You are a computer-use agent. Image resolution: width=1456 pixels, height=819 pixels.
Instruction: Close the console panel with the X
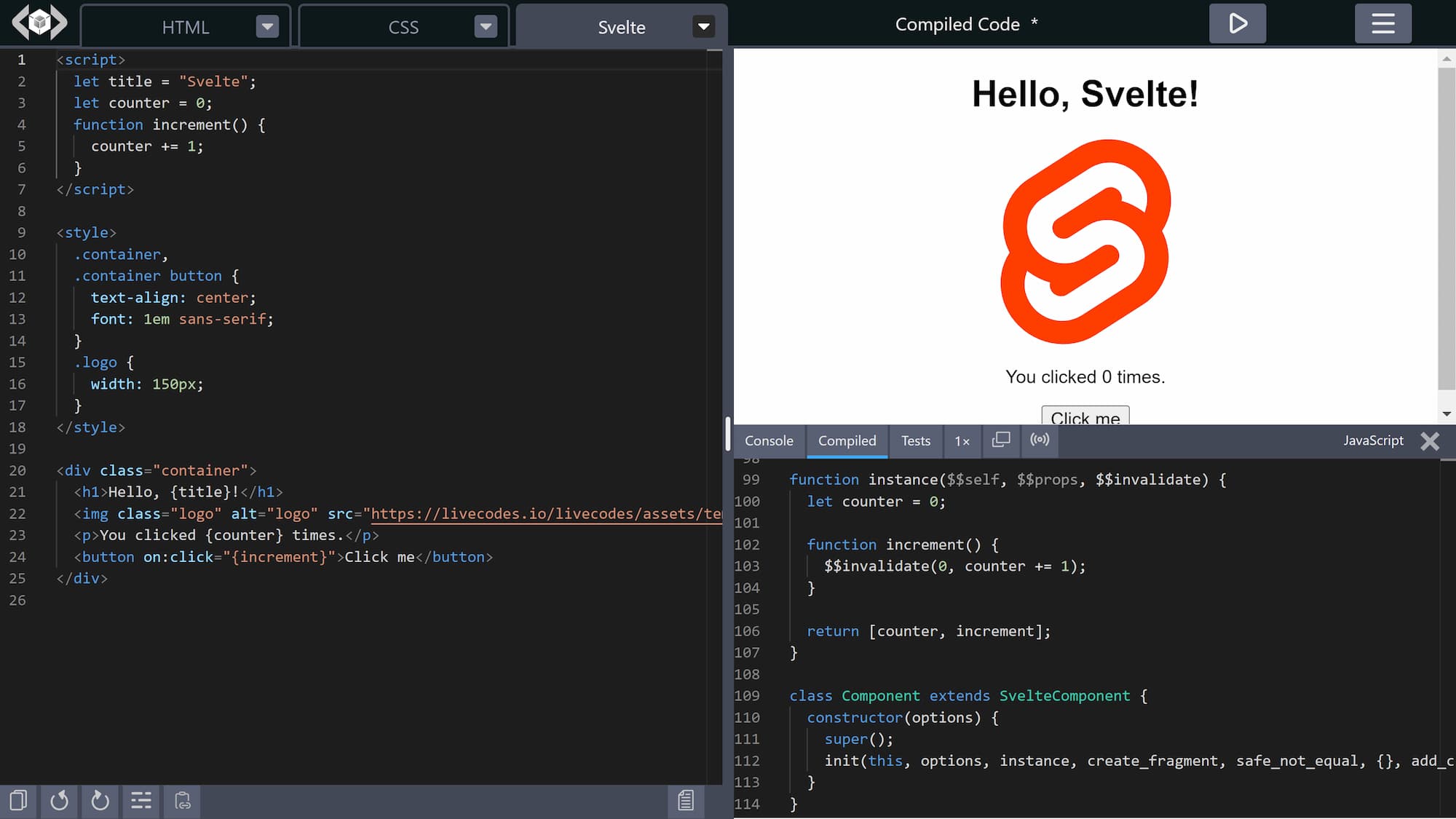click(x=1429, y=441)
